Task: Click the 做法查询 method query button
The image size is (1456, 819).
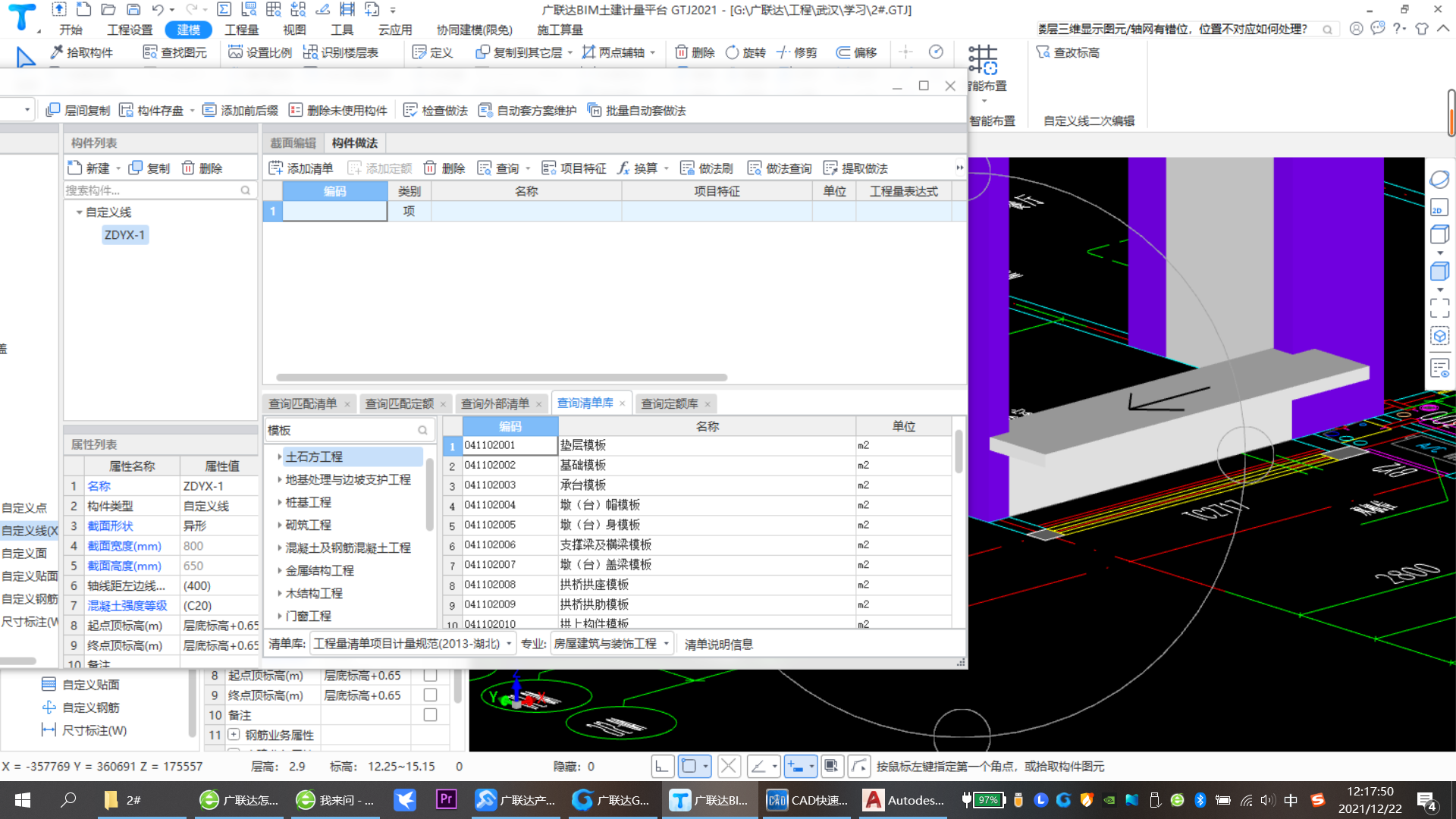Action: pos(780,168)
